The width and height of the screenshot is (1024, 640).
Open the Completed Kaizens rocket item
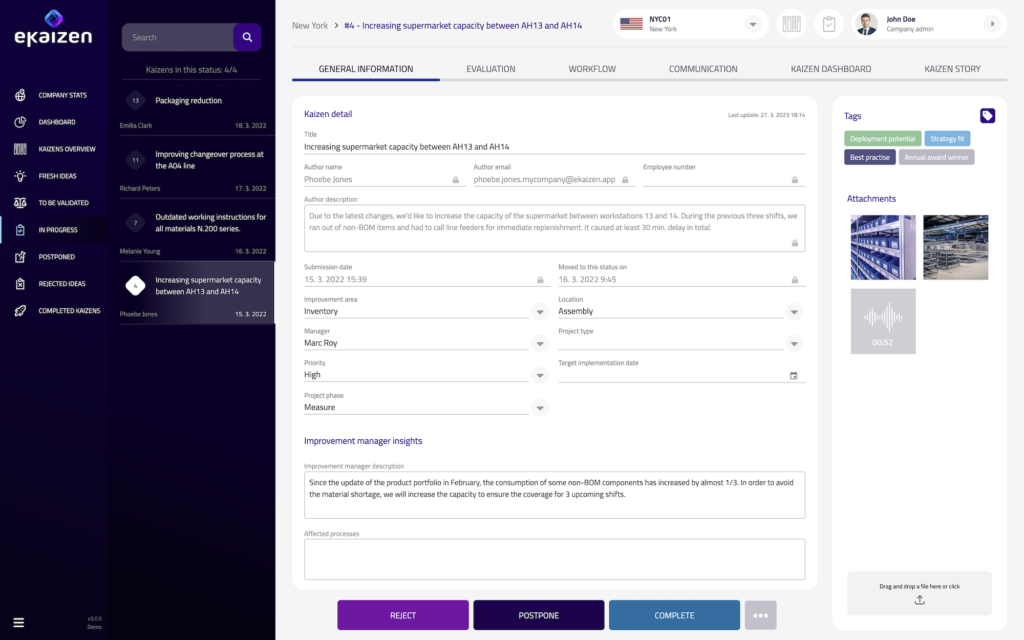pyautogui.click(x=68, y=311)
